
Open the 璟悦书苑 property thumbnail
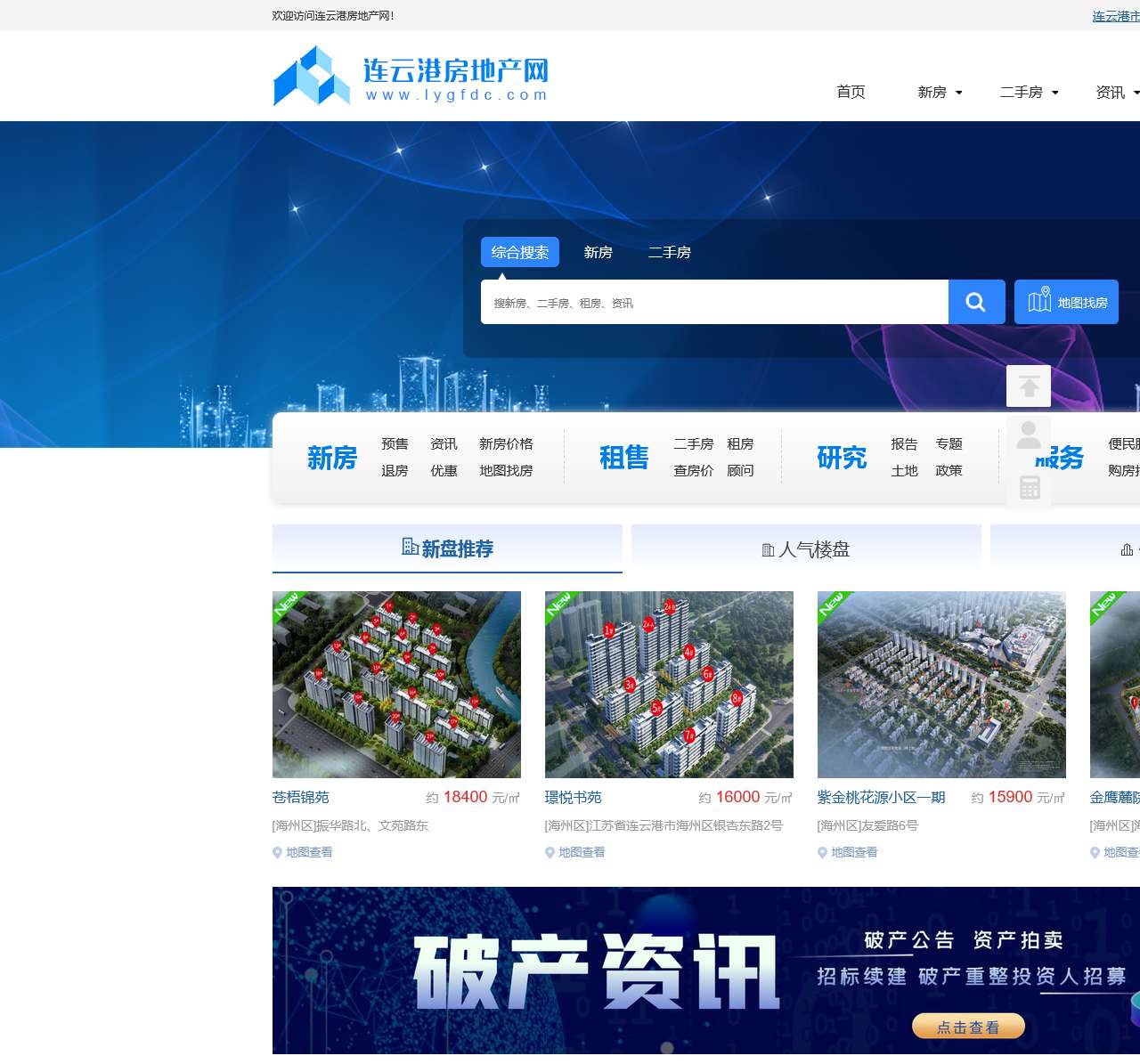pyautogui.click(x=669, y=685)
